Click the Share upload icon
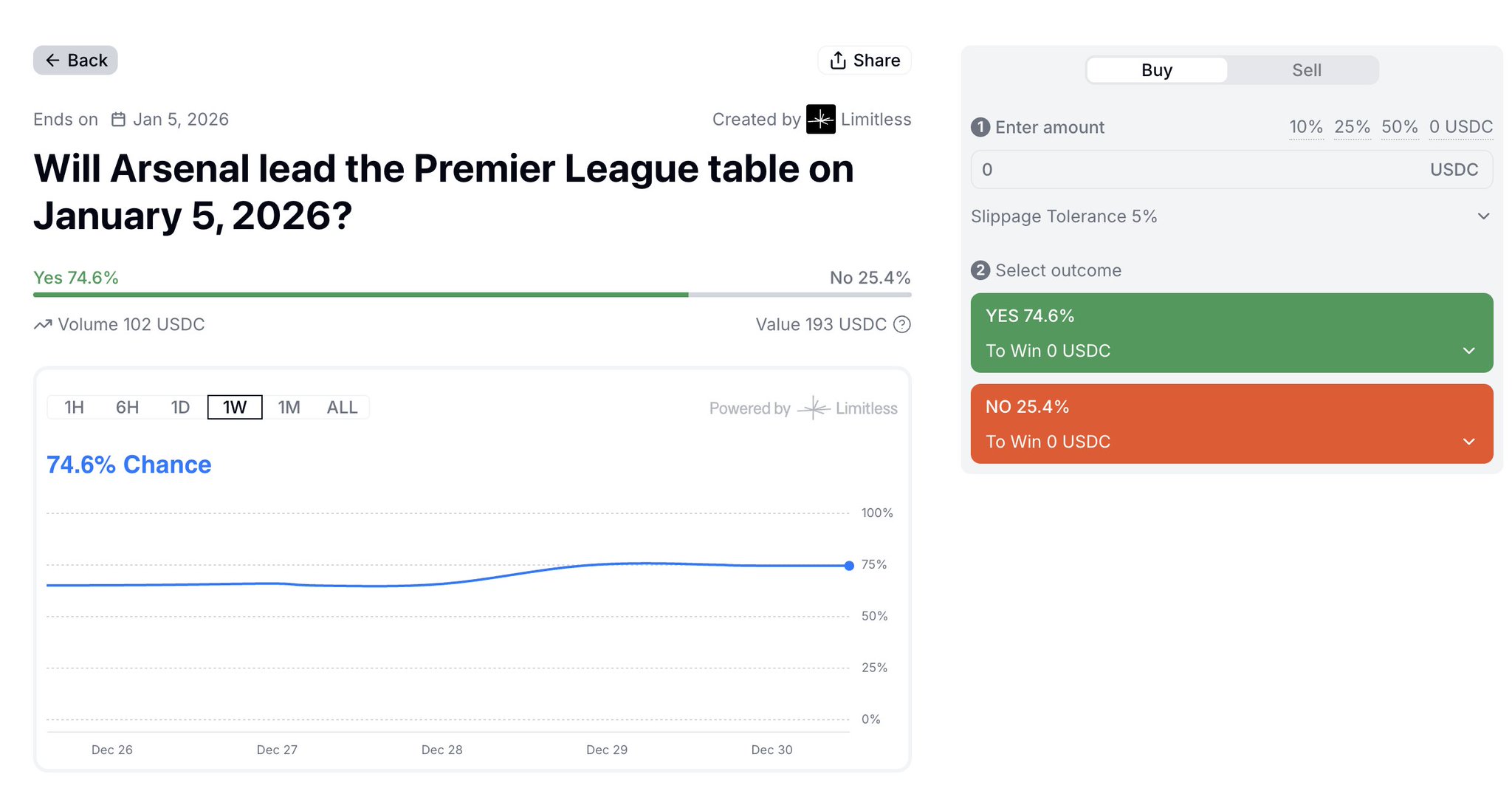Screen dimensions: 1512x791 [x=838, y=61]
